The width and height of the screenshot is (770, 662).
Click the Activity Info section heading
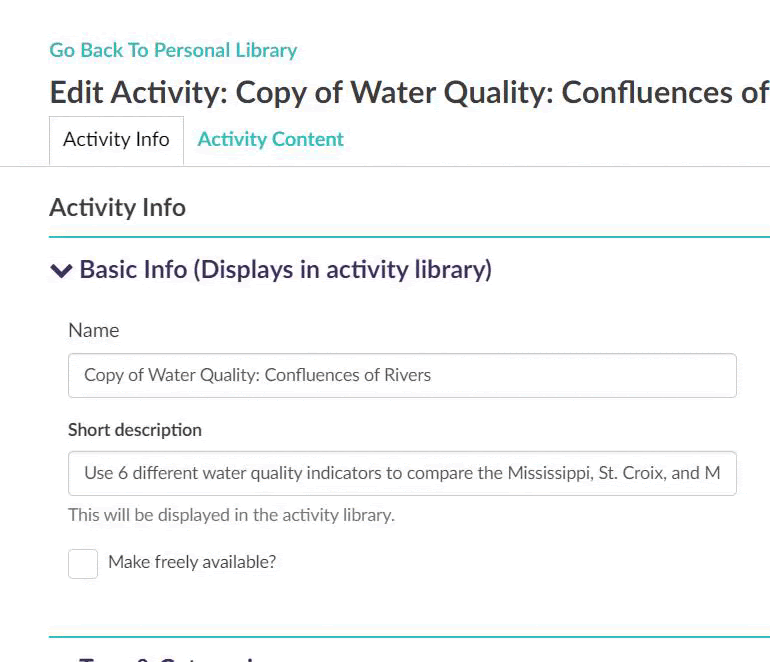pos(117,207)
